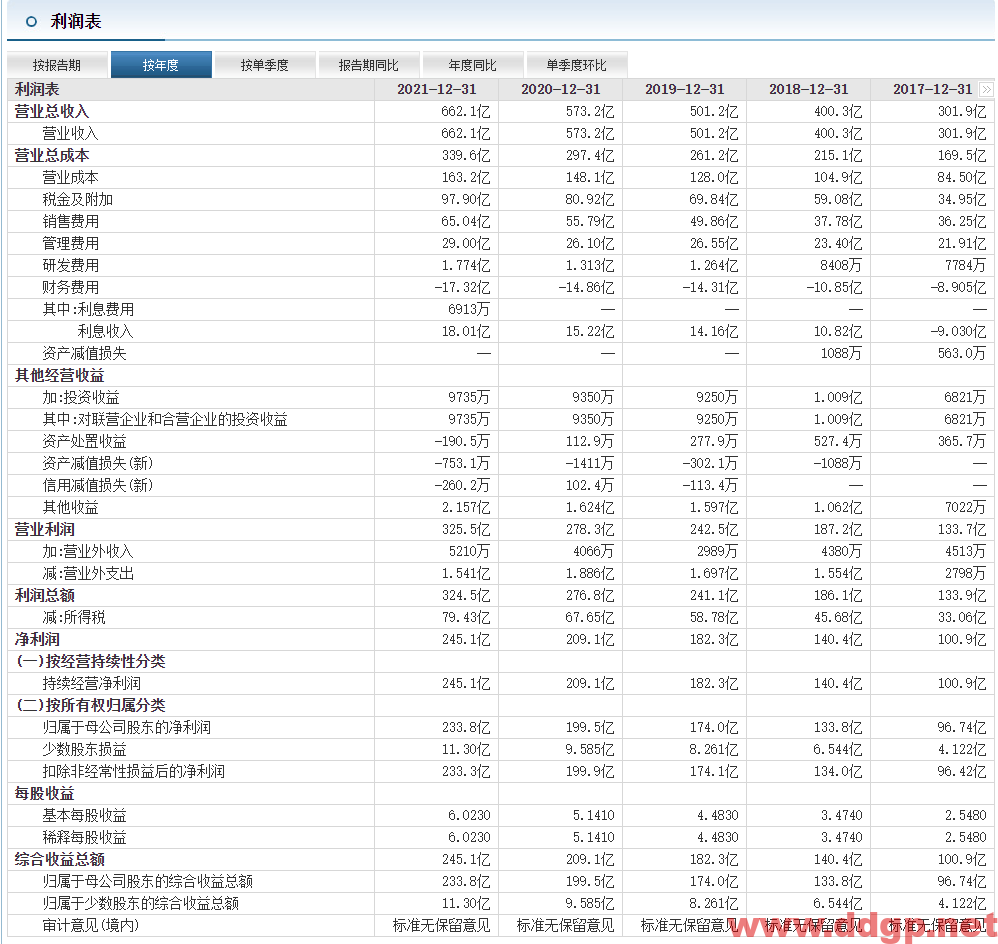
Task: Click the 营业成本 row label
Action: (70, 178)
